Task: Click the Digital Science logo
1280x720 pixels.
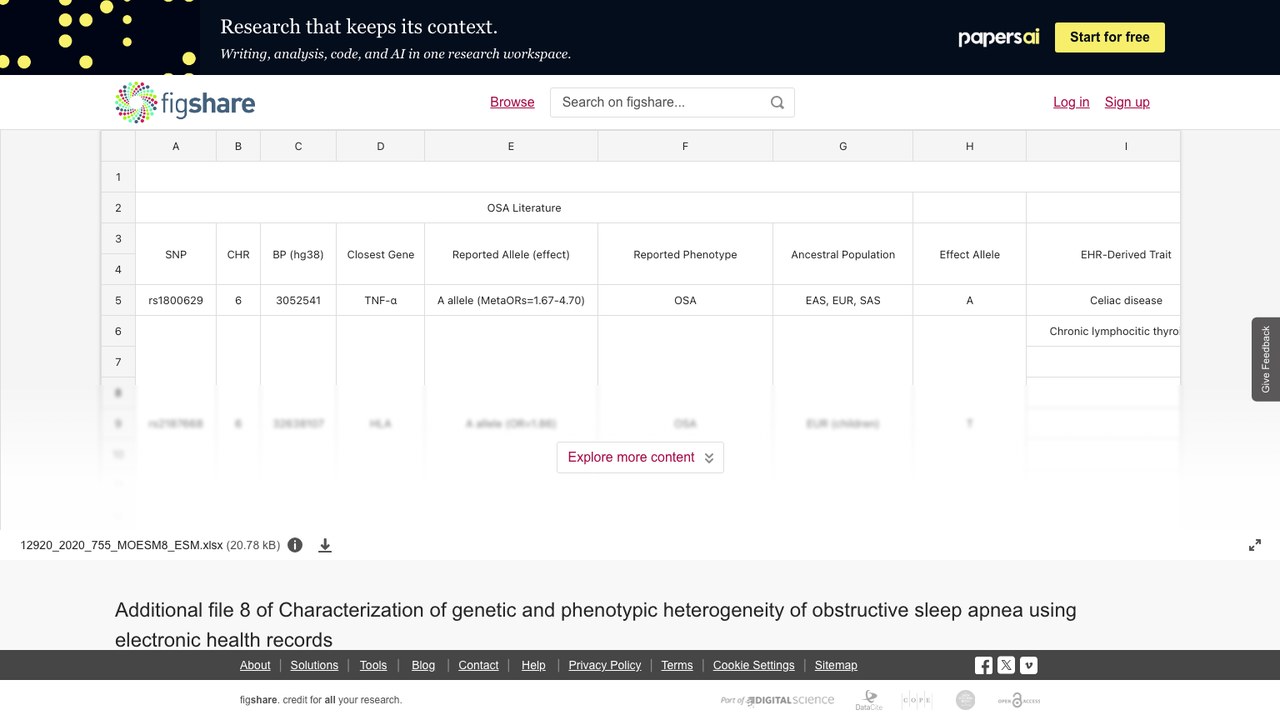Action: click(777, 700)
